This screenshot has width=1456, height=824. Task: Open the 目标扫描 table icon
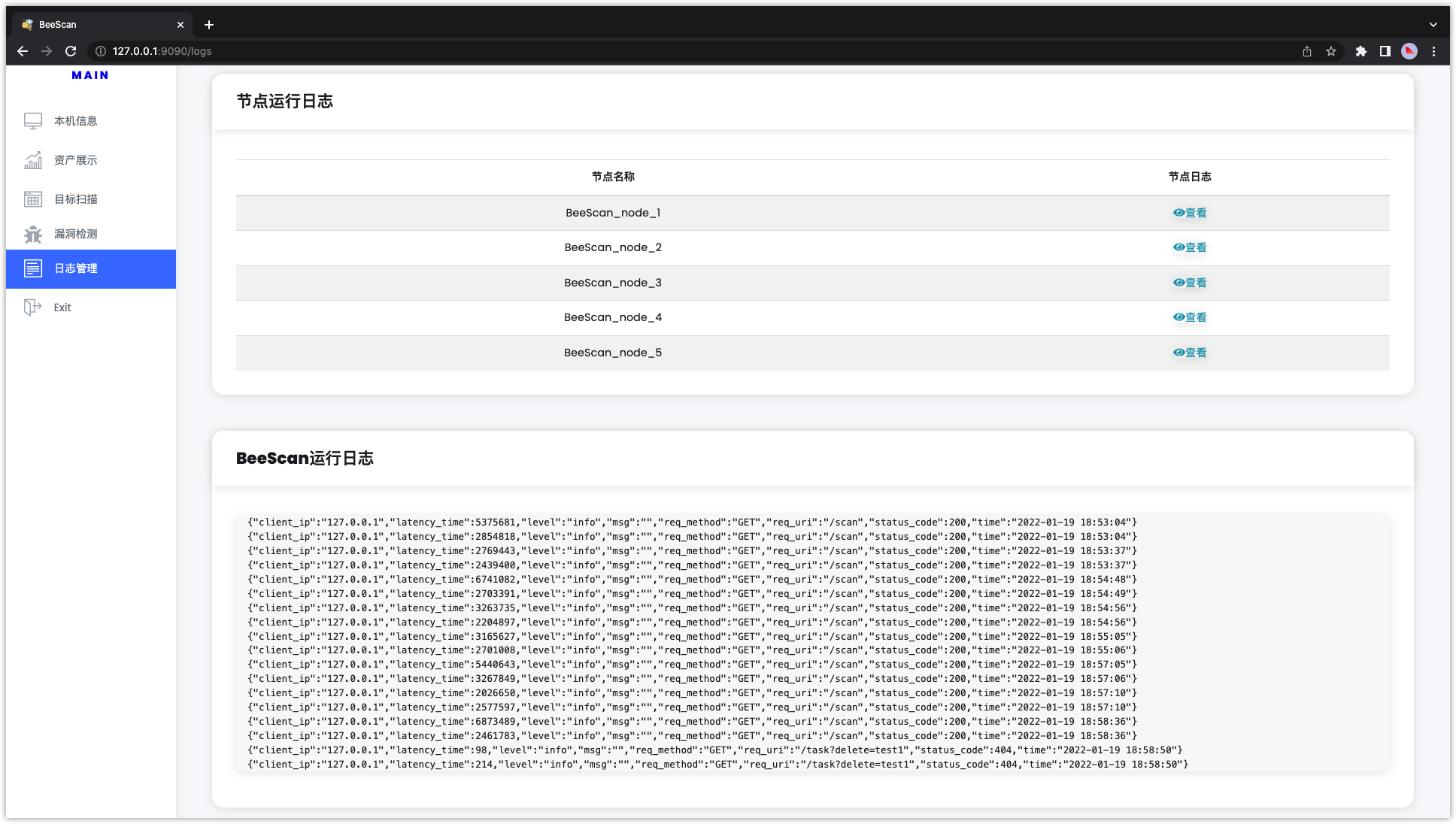coord(33,199)
